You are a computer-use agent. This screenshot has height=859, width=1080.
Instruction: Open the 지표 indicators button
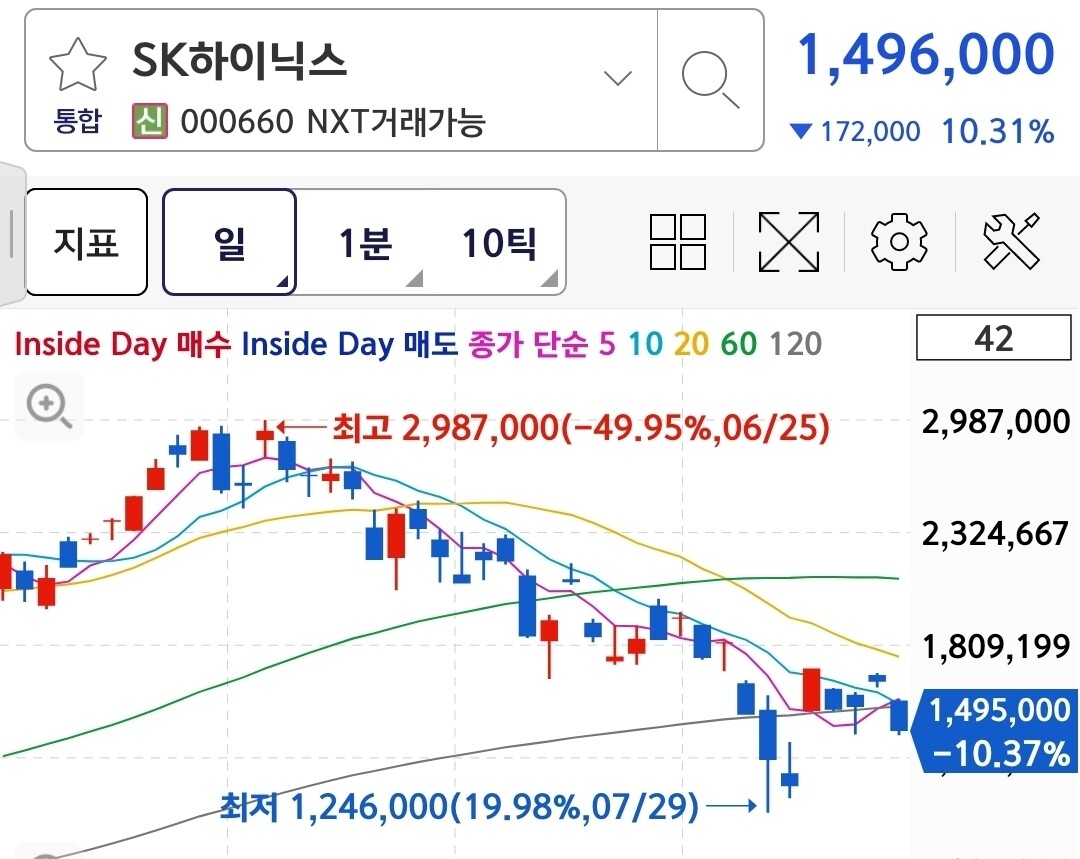pyautogui.click(x=87, y=242)
